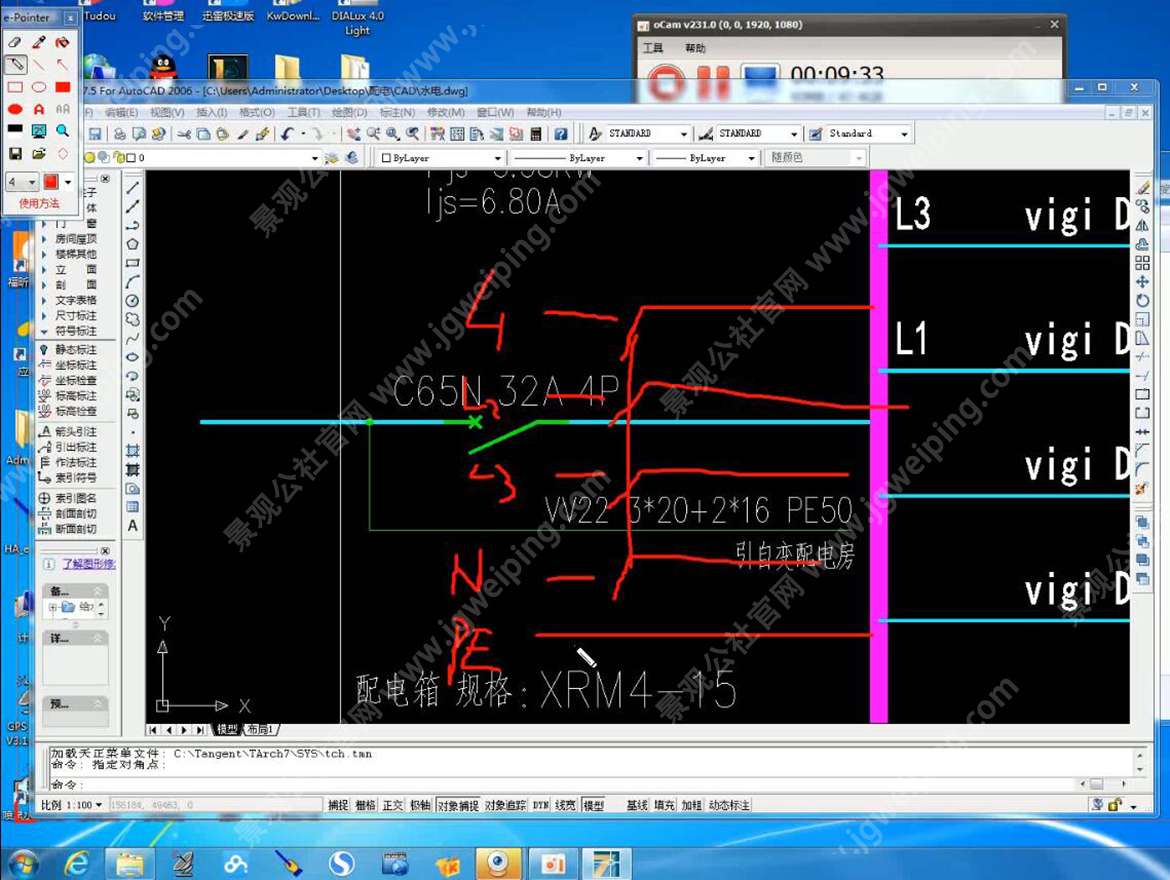Toggle 栅格 grid display in status bar
1170x880 pixels.
click(x=365, y=805)
